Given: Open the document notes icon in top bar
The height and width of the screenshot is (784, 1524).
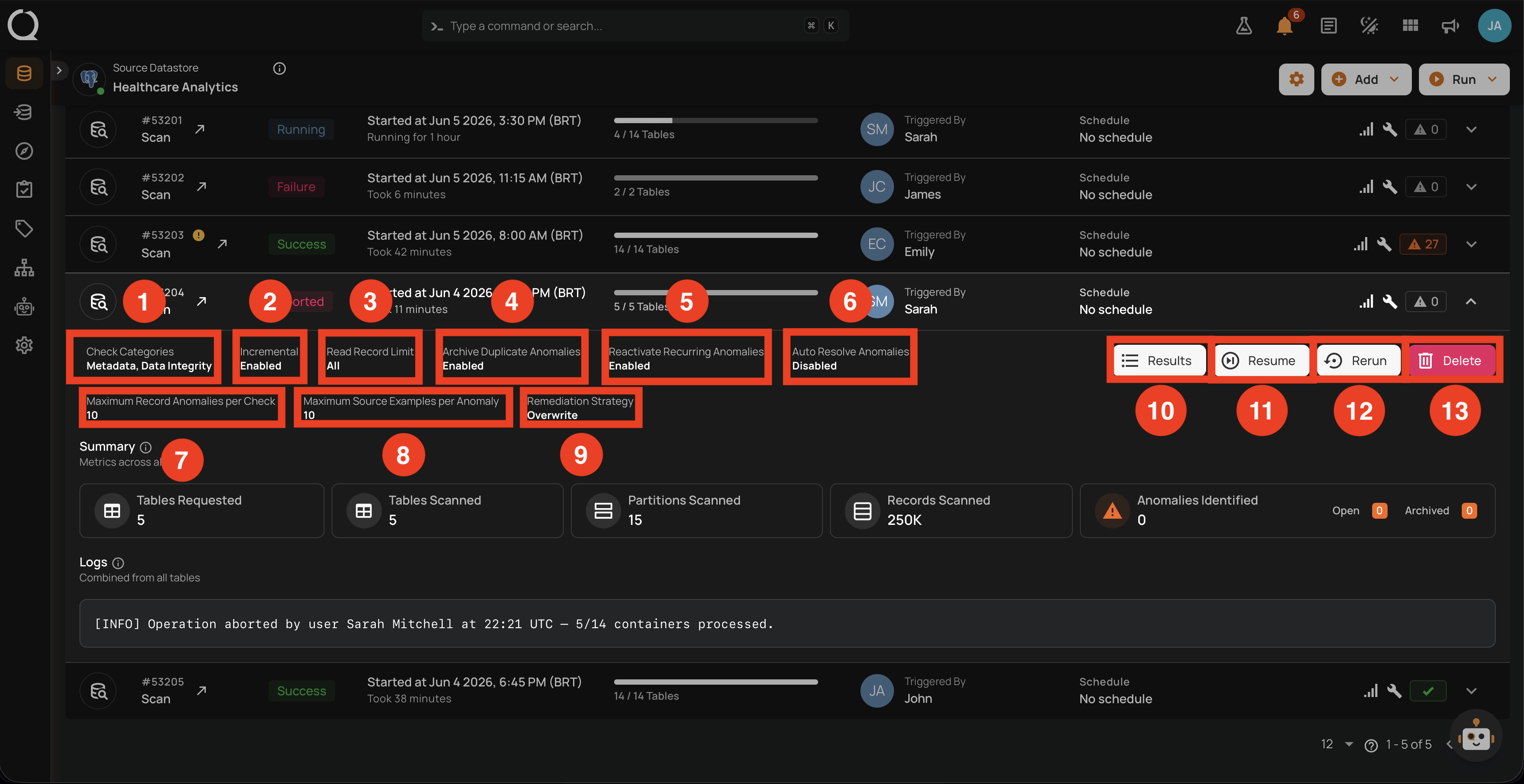Looking at the screenshot, I should tap(1328, 26).
